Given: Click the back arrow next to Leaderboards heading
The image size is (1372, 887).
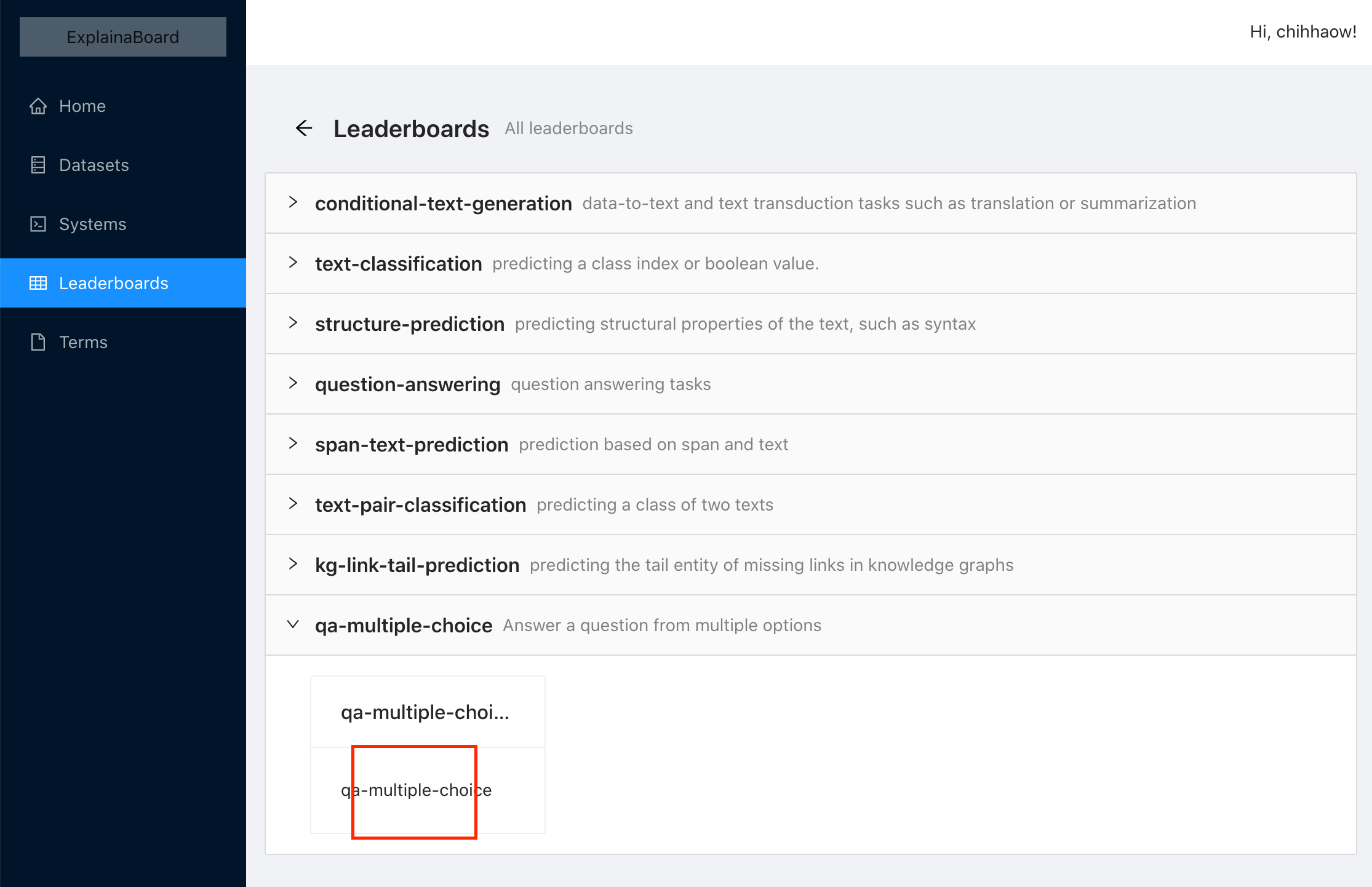Looking at the screenshot, I should click(x=304, y=129).
